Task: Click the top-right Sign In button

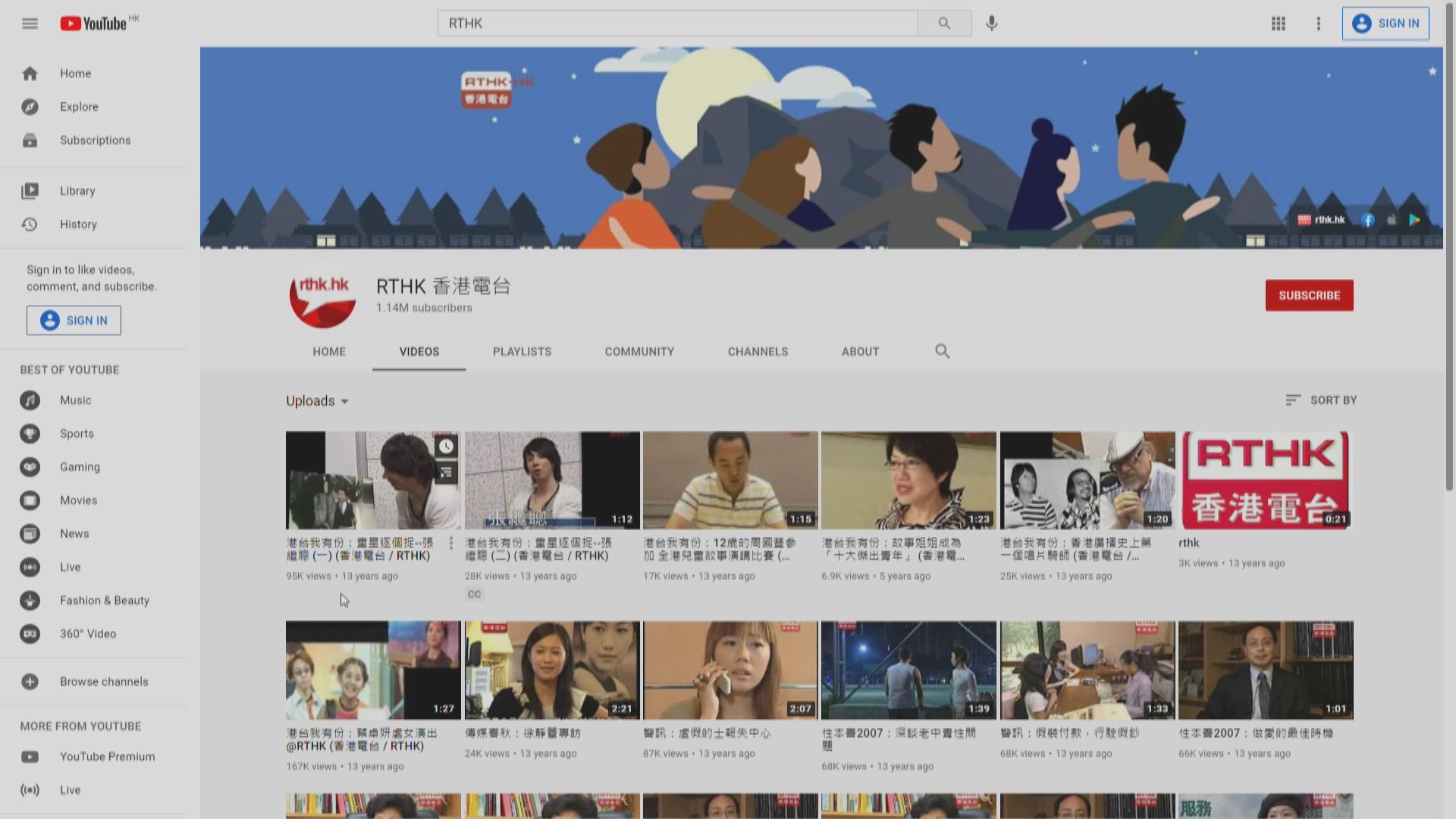Action: pos(1385,24)
